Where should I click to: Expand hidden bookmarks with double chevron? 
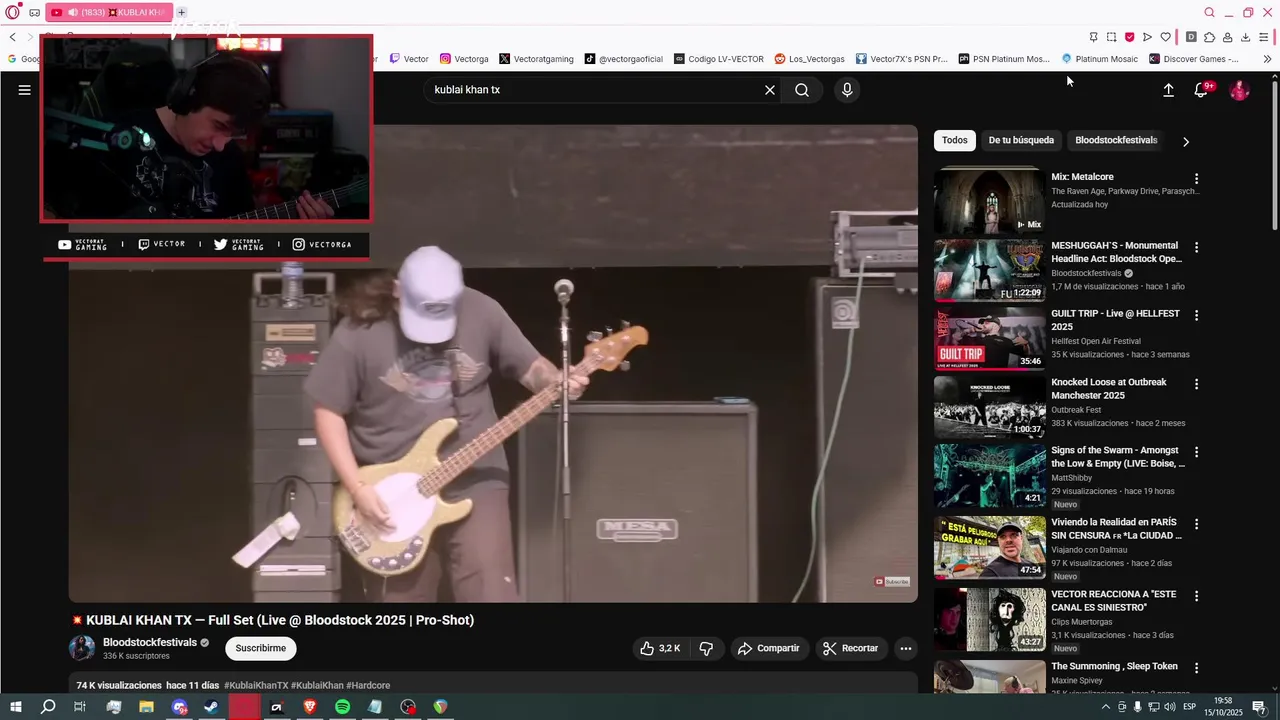click(x=1267, y=59)
